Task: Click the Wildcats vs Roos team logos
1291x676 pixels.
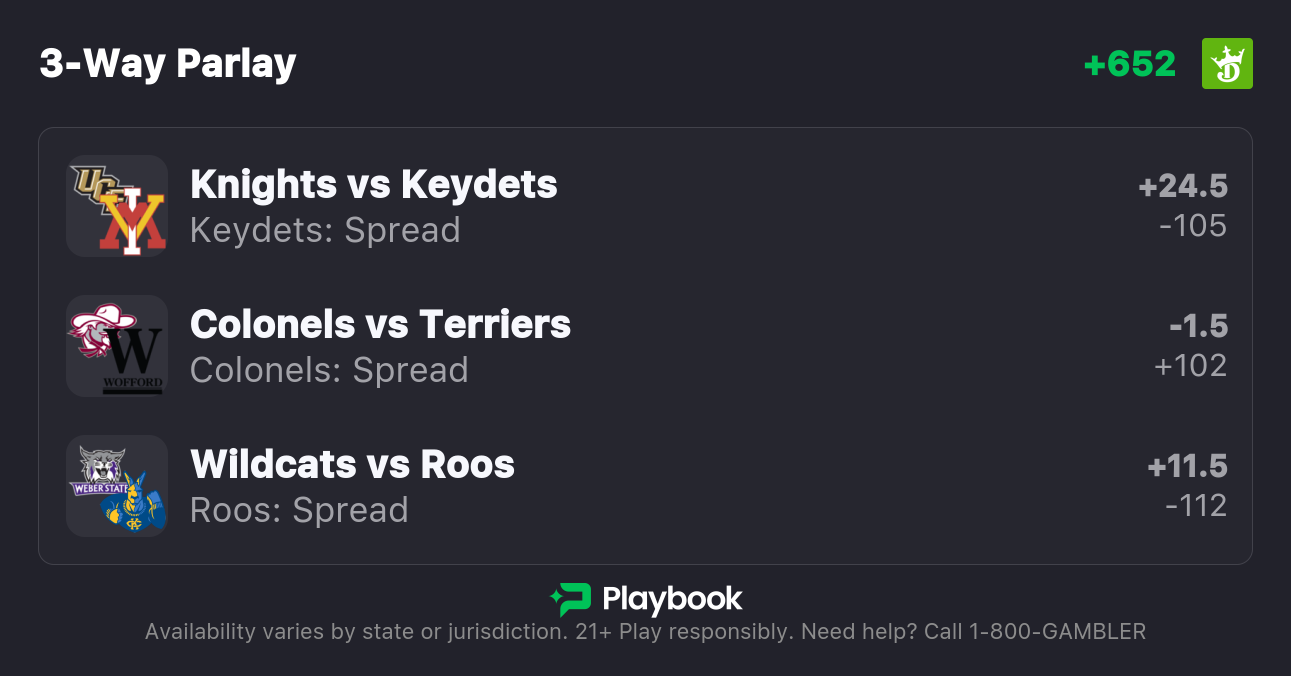Action: (x=117, y=486)
